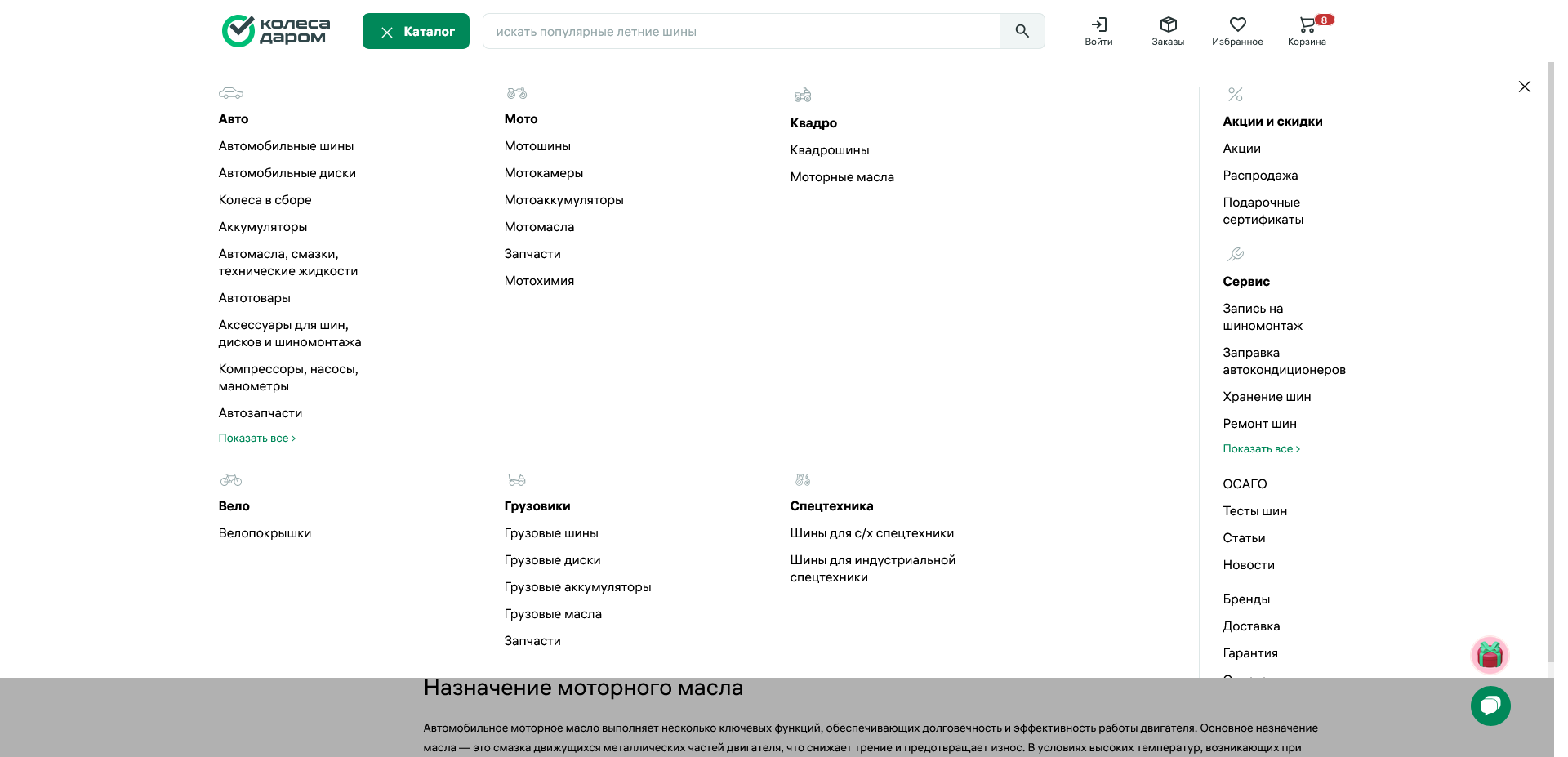Click the pink gift promotion icon

pos(1490,655)
